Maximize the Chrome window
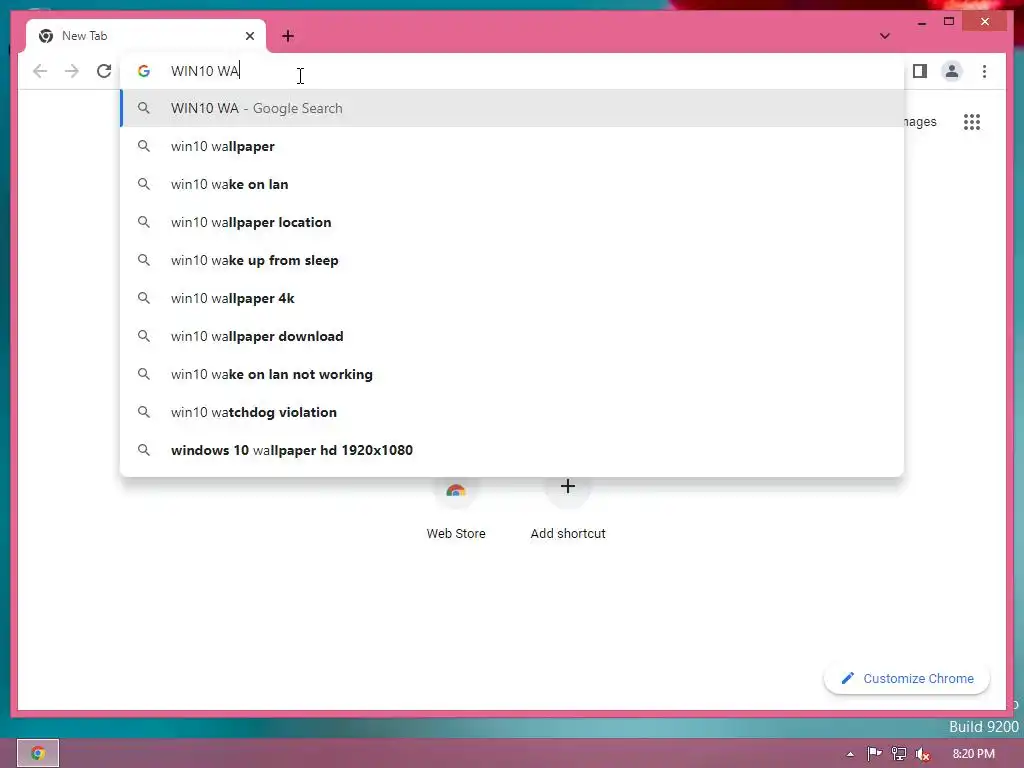This screenshot has width=1024, height=768. click(949, 22)
